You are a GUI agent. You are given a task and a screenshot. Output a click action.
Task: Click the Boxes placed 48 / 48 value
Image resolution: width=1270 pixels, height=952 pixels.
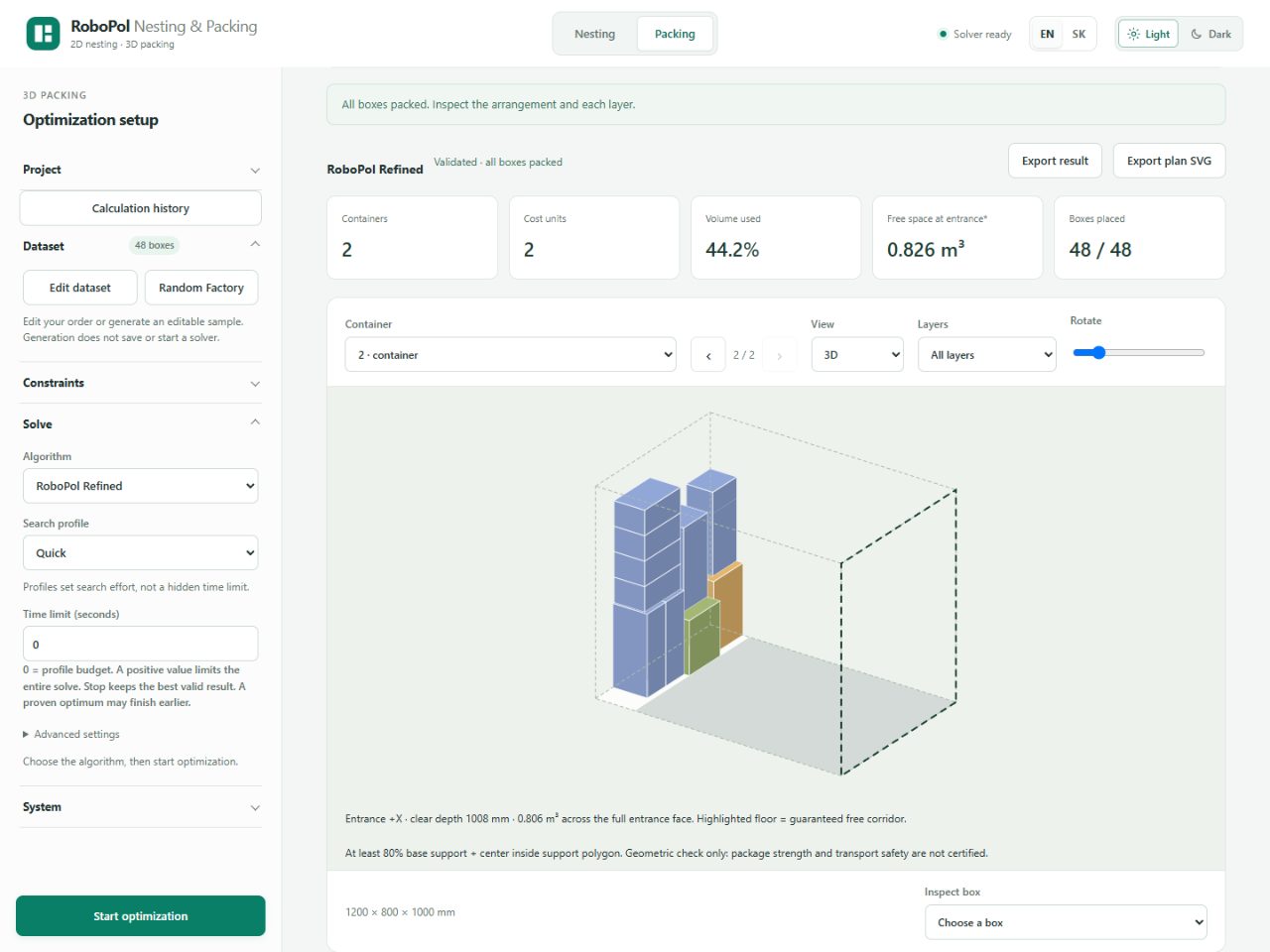coord(1100,250)
